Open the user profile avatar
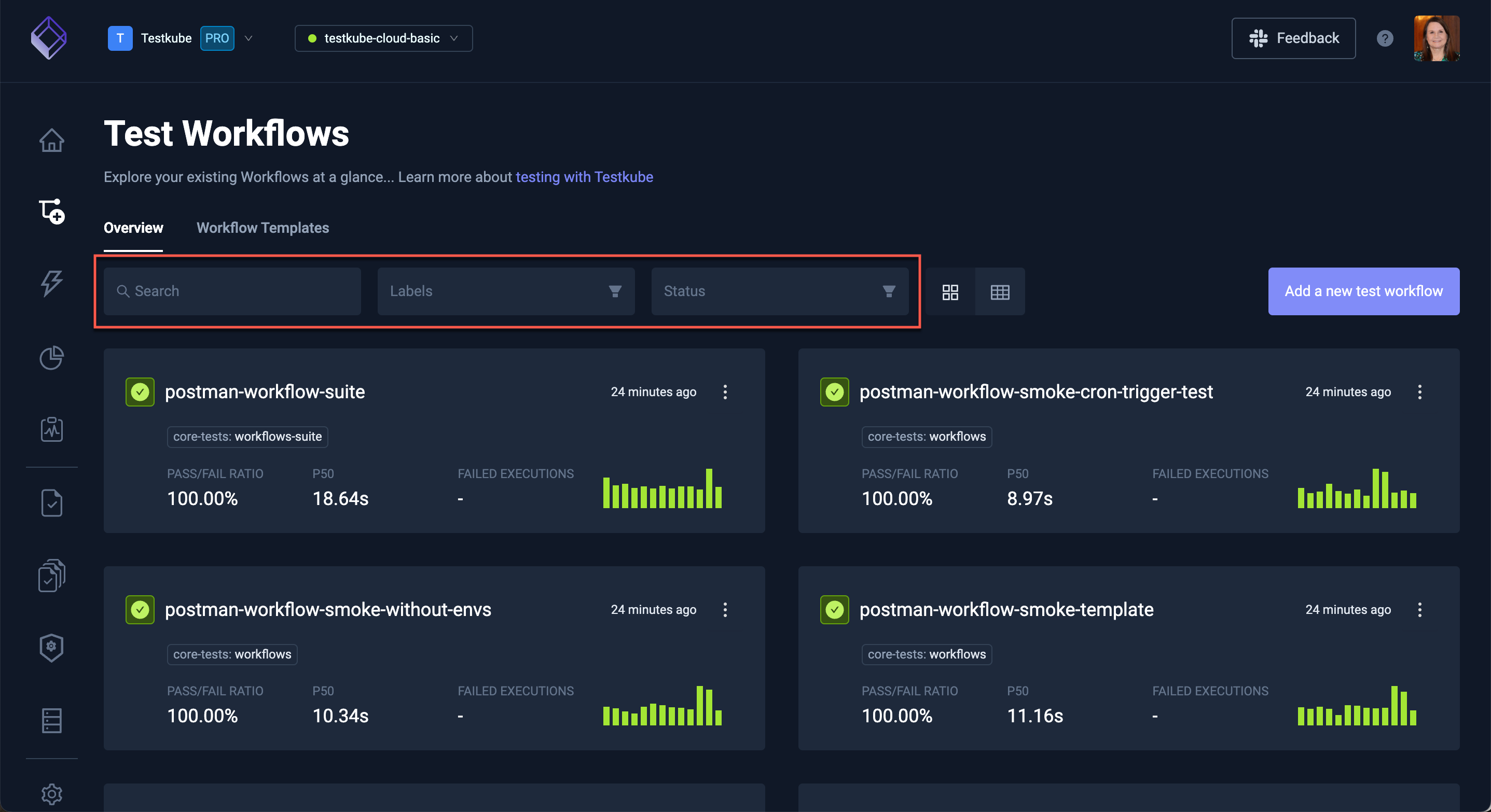 tap(1437, 38)
